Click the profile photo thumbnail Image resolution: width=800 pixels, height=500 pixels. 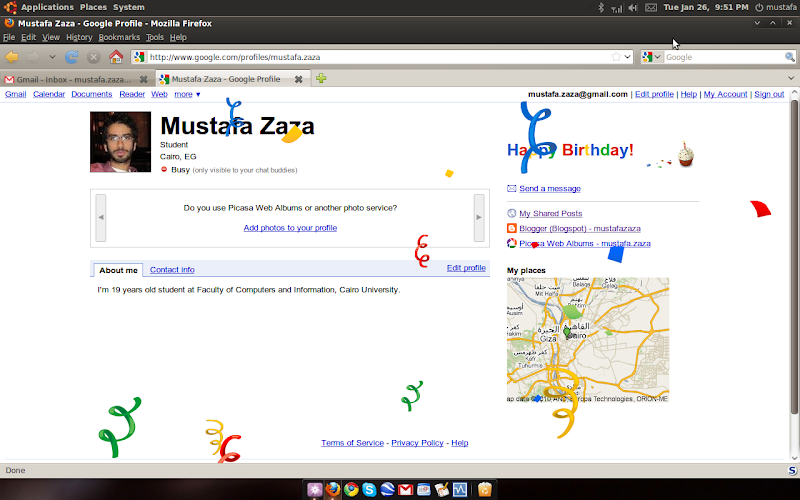coord(120,142)
